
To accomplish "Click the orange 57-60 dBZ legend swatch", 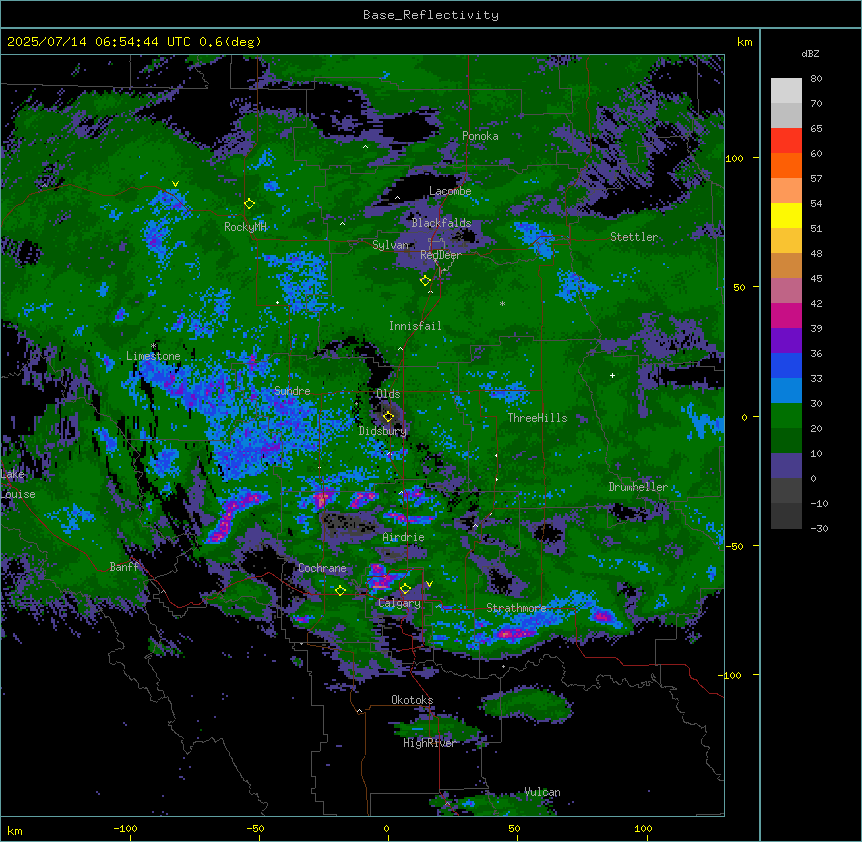I will point(786,165).
